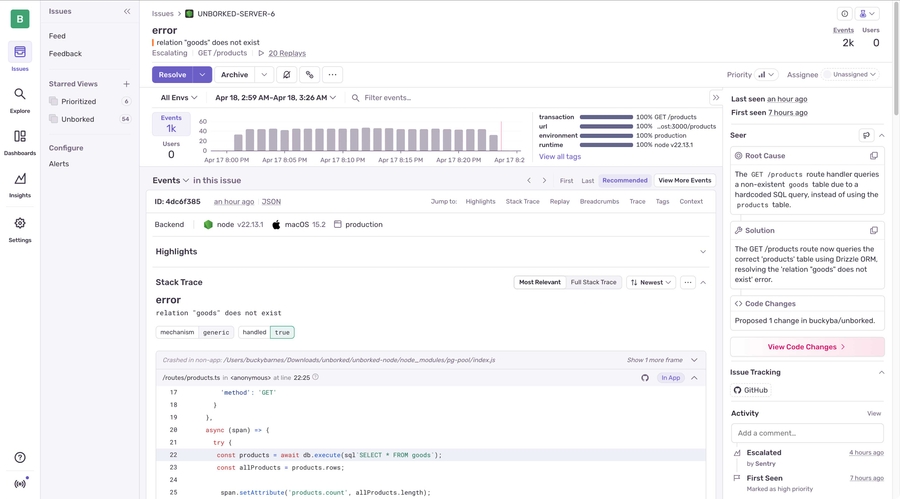Click the Resolve button

[172, 75]
